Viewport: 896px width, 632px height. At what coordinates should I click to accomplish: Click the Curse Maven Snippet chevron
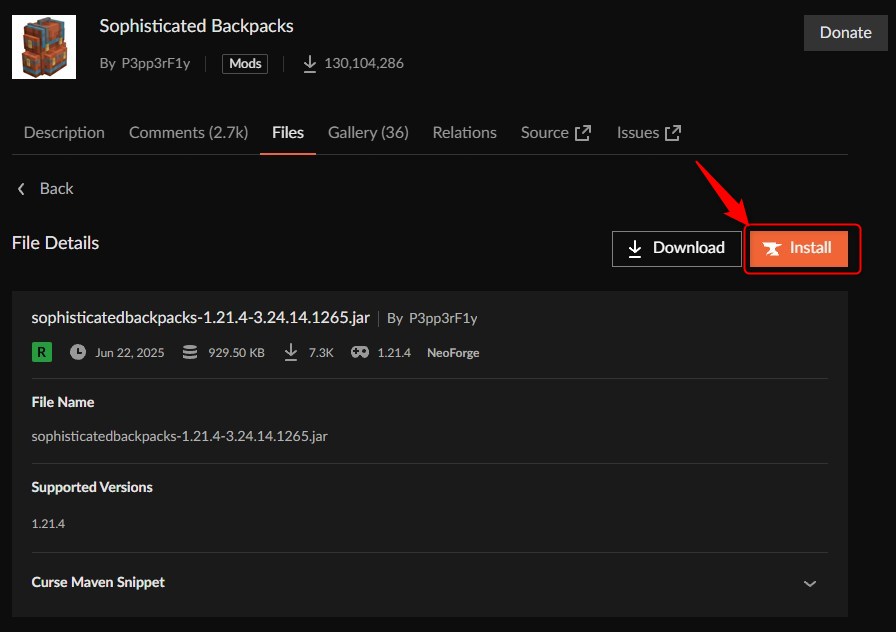809,583
